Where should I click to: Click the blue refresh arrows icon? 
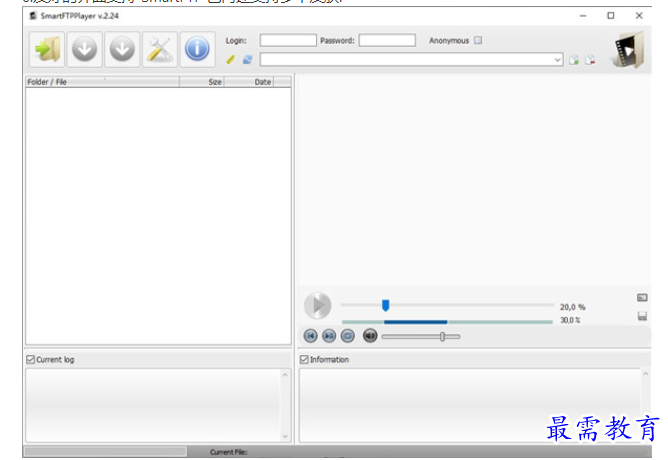click(247, 60)
